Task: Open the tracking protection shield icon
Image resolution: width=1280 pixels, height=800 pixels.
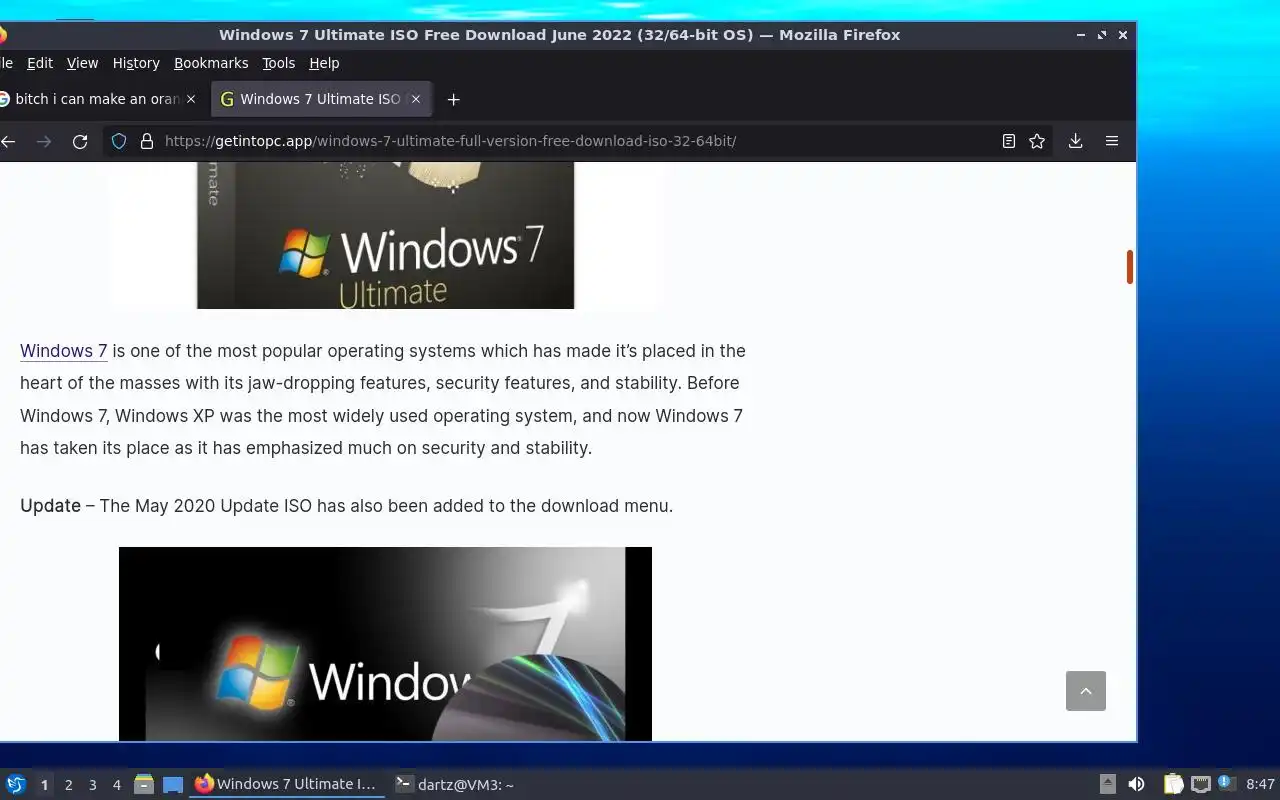Action: click(x=119, y=141)
